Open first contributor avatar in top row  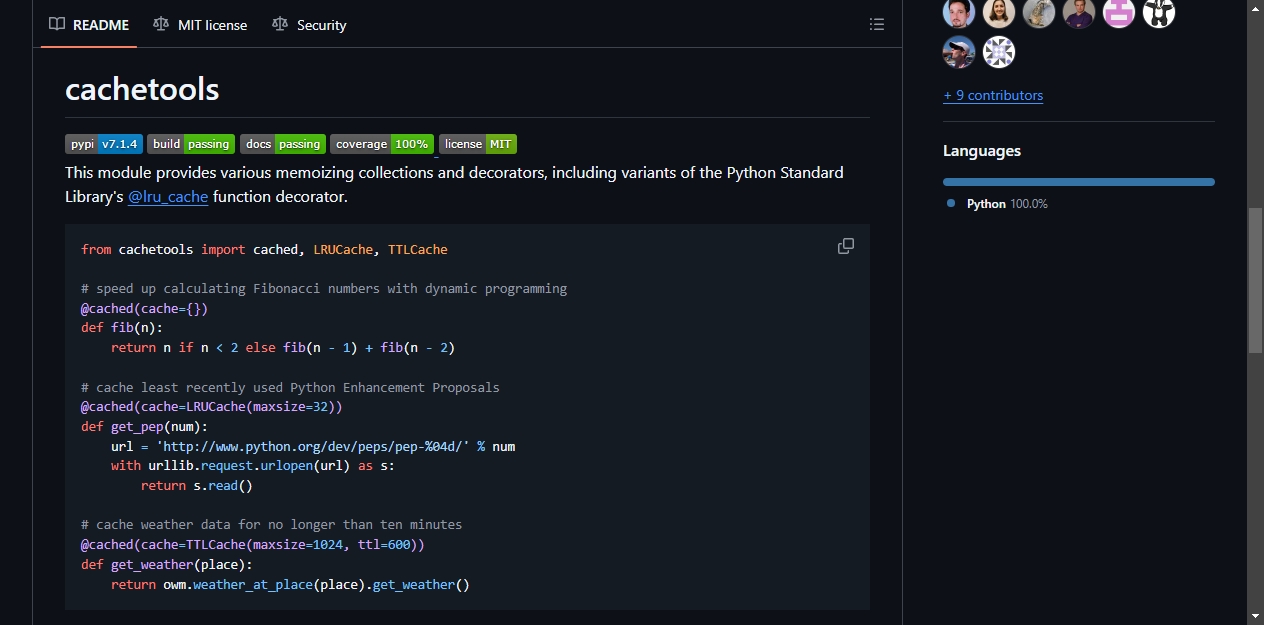click(x=959, y=12)
